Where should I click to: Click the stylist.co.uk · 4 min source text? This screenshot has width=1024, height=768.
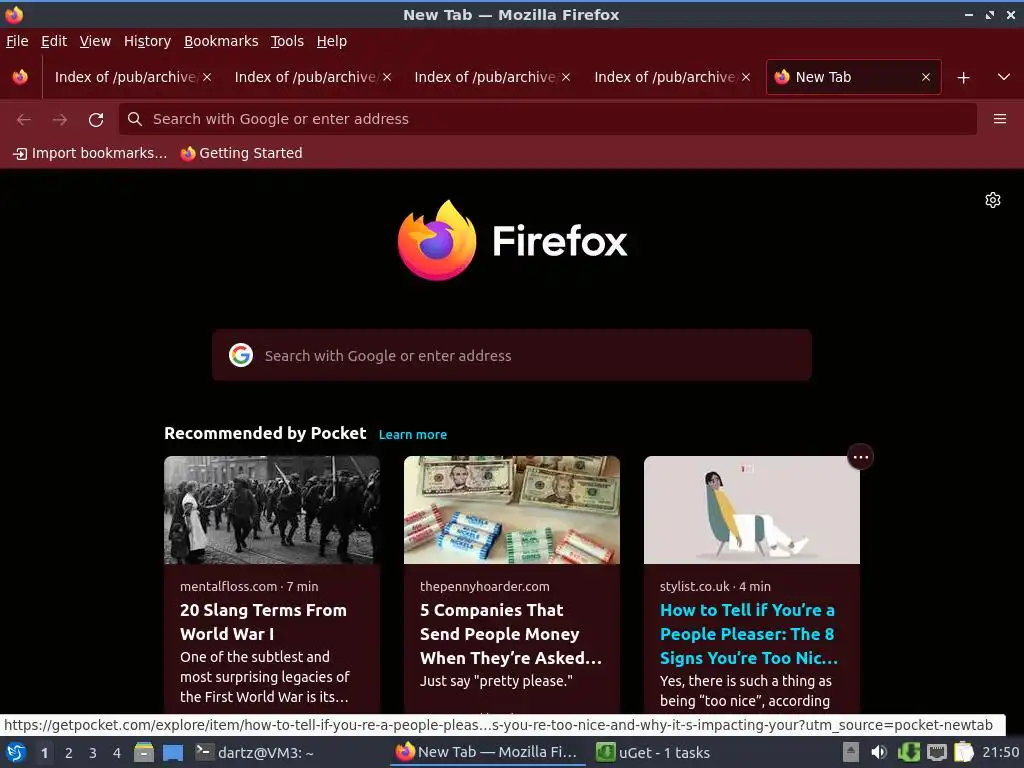(x=715, y=586)
